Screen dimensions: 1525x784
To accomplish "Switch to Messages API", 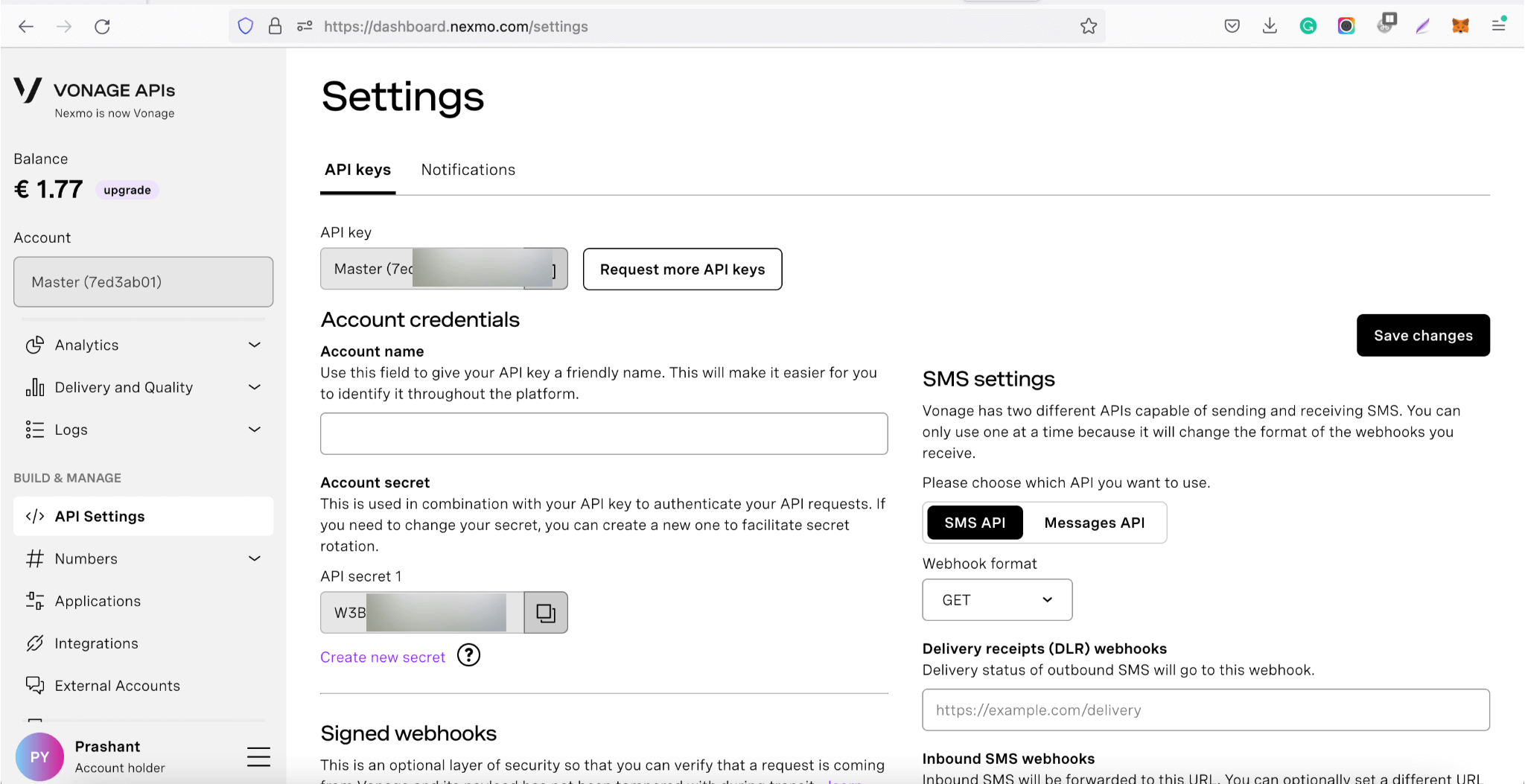I will [1094, 522].
